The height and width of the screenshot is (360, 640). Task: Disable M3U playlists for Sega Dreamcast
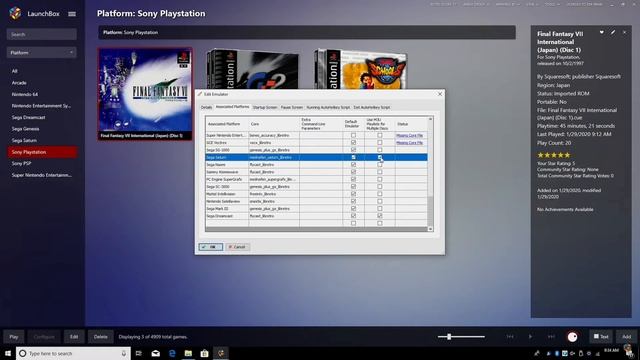click(380, 216)
